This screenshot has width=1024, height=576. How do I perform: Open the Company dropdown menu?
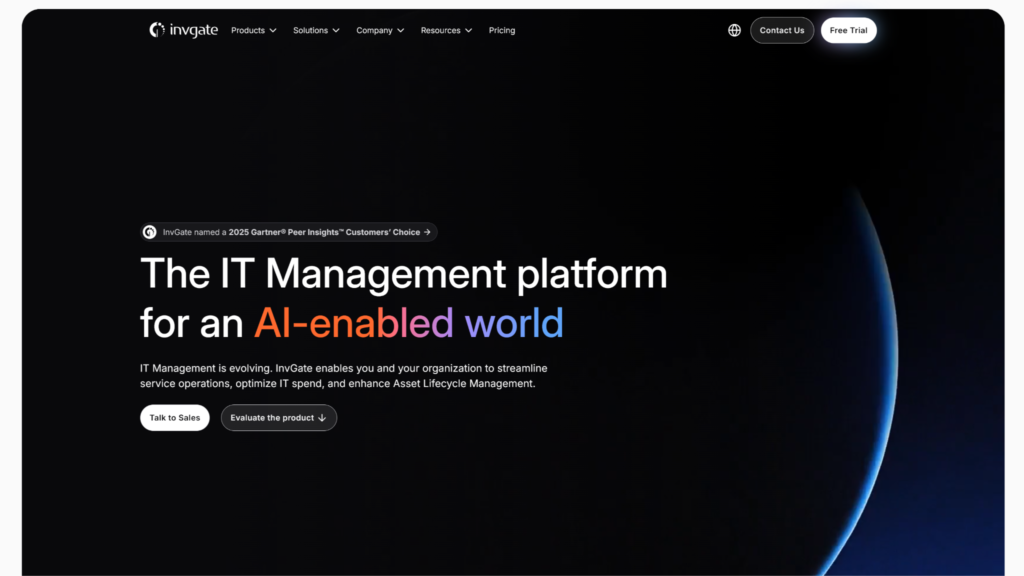380,30
